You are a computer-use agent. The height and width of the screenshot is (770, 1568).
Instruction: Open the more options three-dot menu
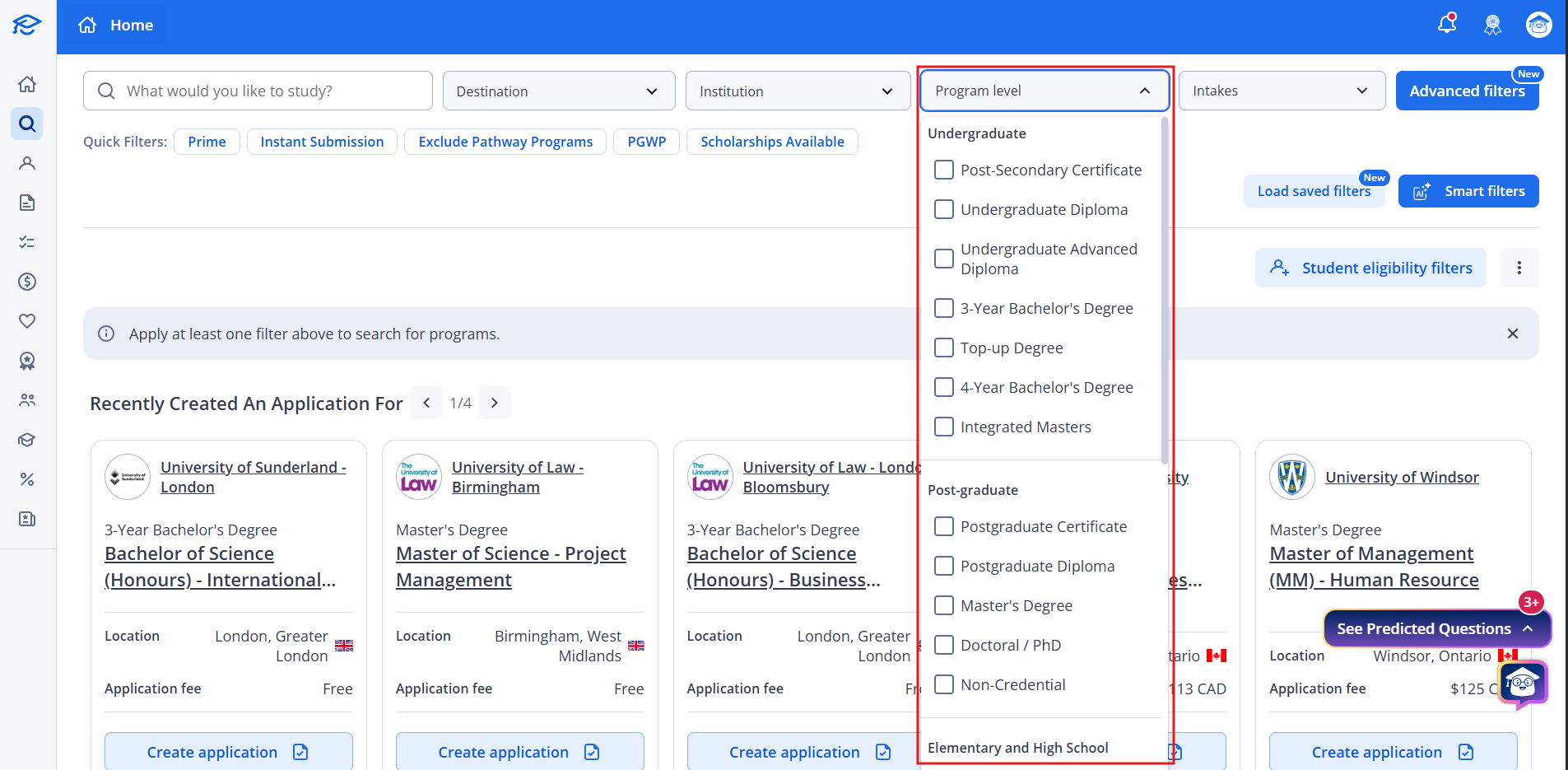click(x=1519, y=268)
